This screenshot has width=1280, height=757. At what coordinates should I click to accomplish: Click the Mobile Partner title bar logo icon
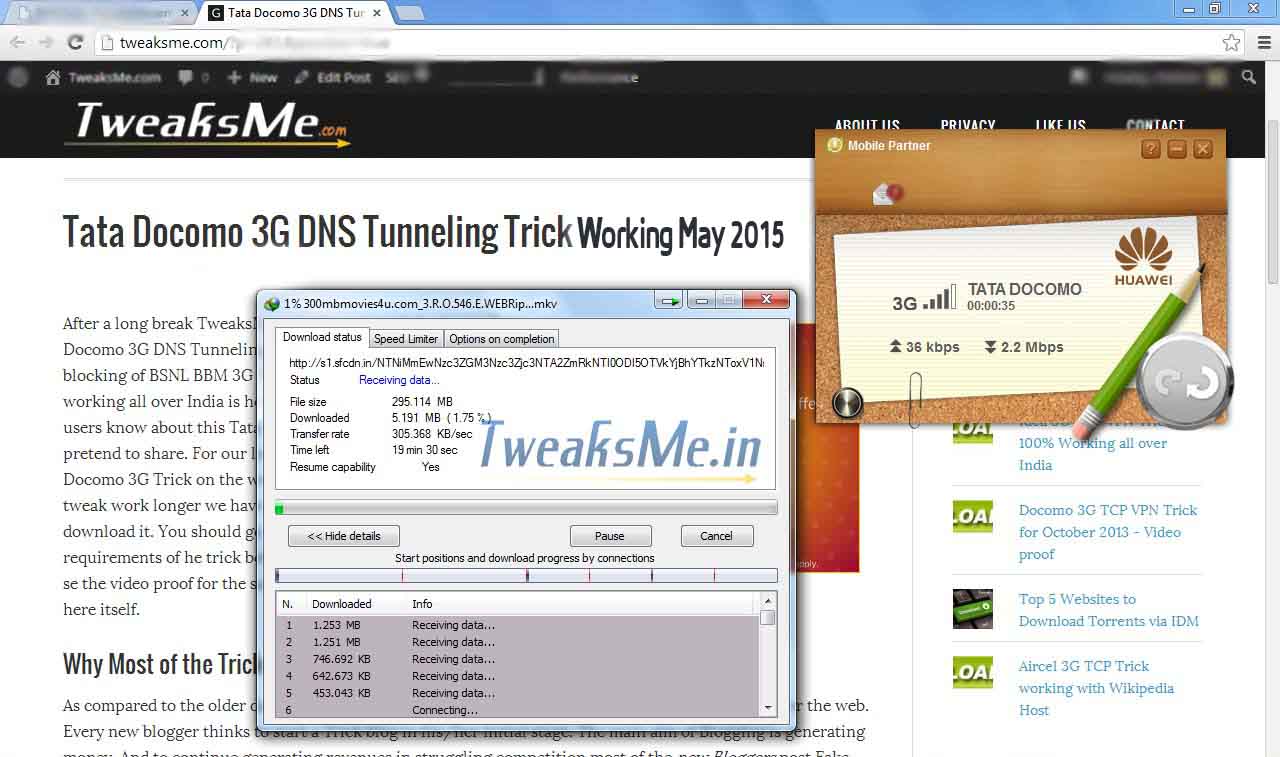pyautogui.click(x=834, y=145)
